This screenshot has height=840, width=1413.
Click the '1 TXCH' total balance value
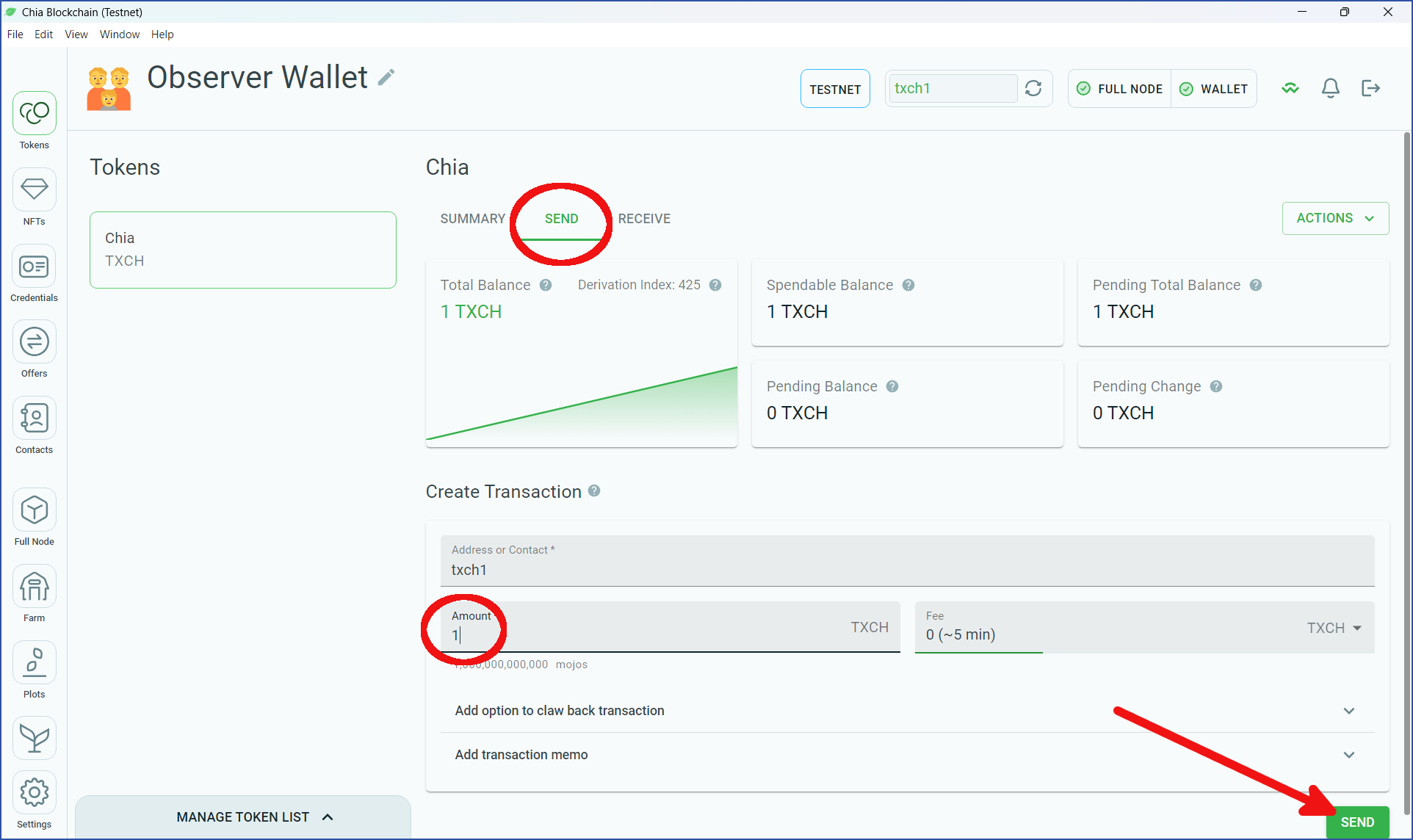471,312
